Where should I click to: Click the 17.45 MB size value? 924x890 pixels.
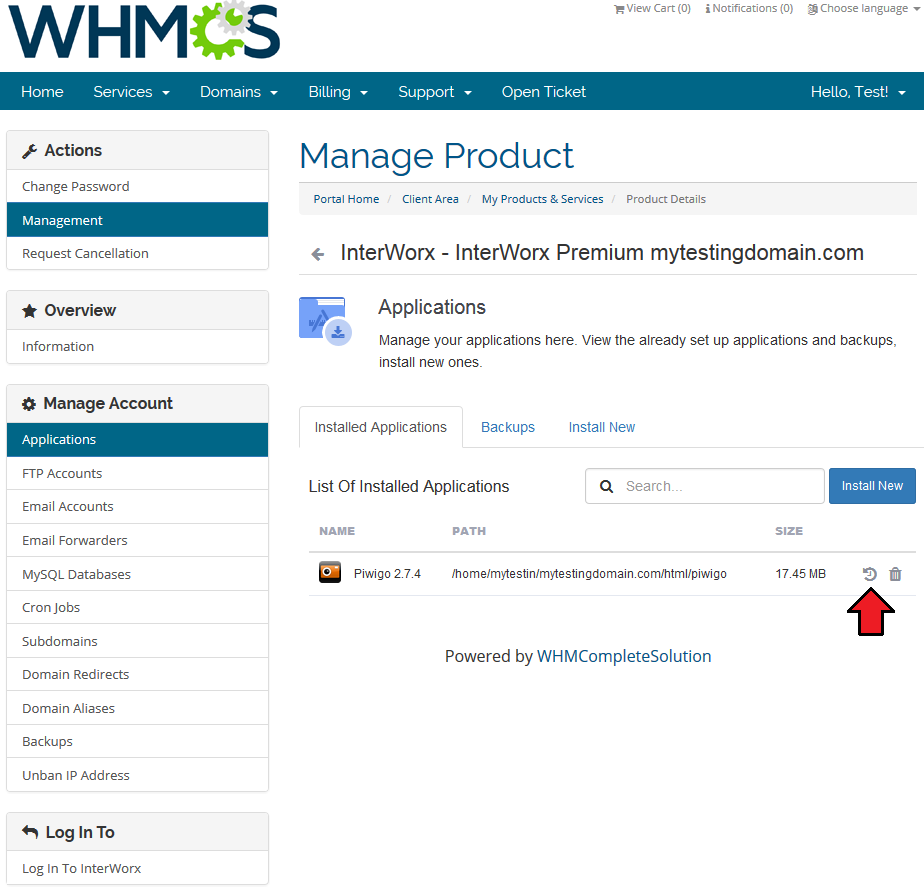800,574
